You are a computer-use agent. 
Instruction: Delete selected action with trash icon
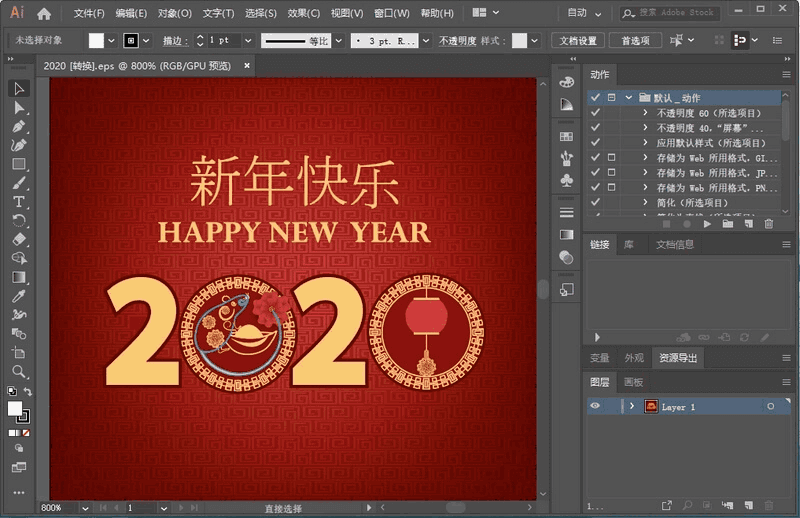768,224
